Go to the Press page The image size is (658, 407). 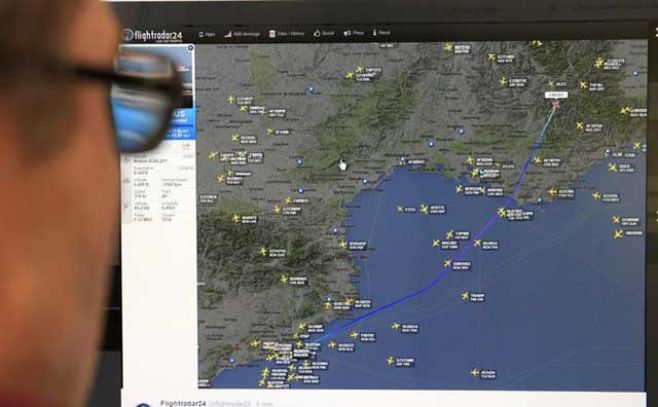point(357,34)
